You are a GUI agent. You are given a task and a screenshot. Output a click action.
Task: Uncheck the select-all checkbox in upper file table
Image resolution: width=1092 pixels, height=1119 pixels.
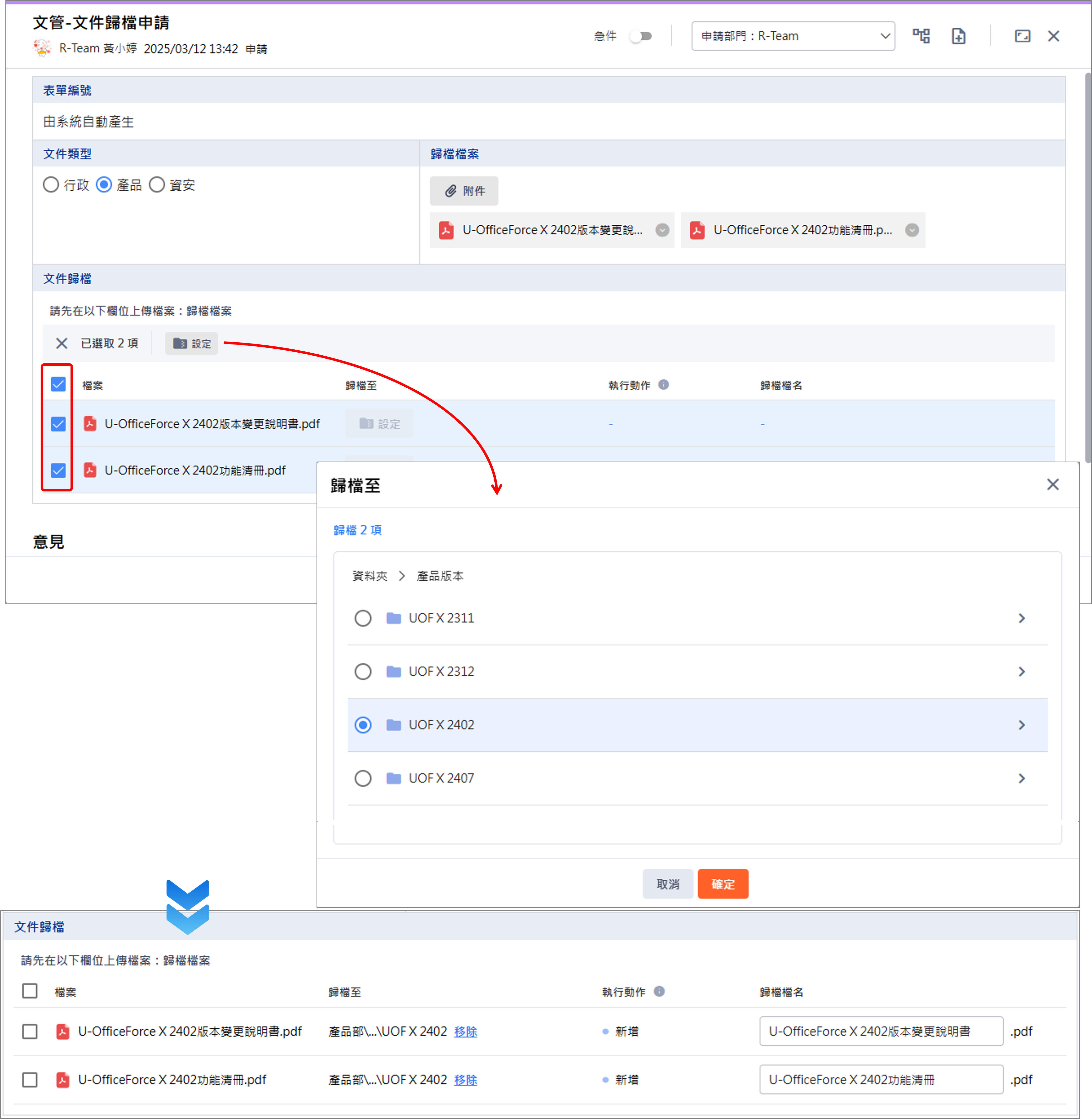click(x=58, y=384)
